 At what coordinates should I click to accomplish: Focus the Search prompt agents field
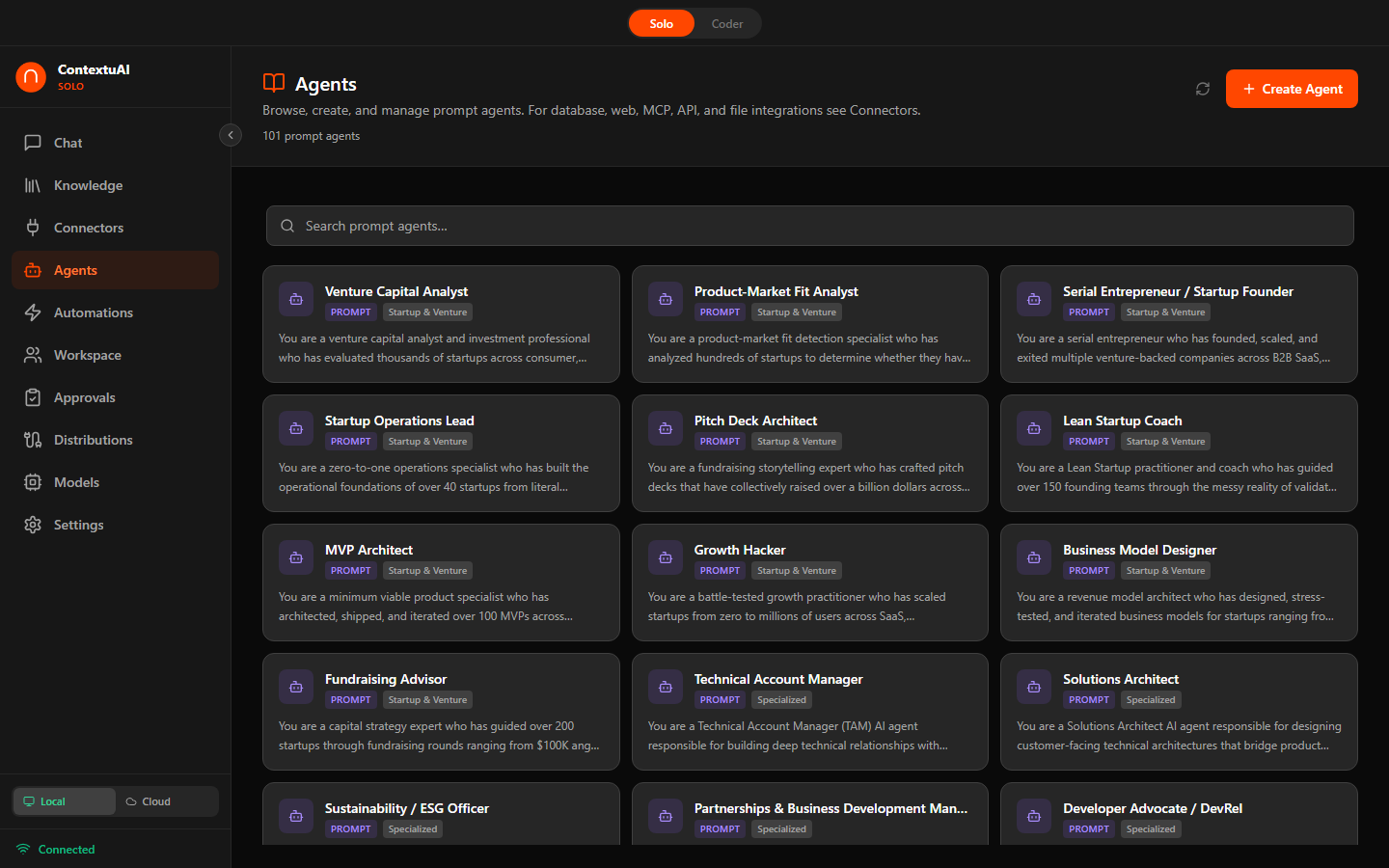810,226
